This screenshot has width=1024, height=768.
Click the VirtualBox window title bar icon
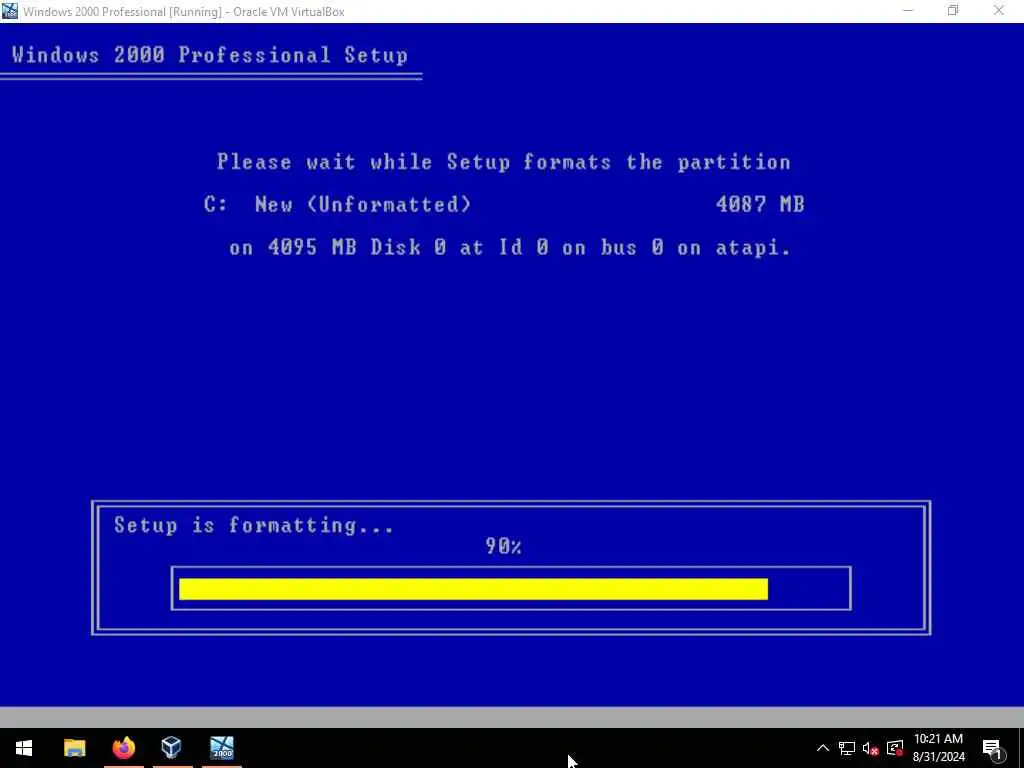coord(9,11)
